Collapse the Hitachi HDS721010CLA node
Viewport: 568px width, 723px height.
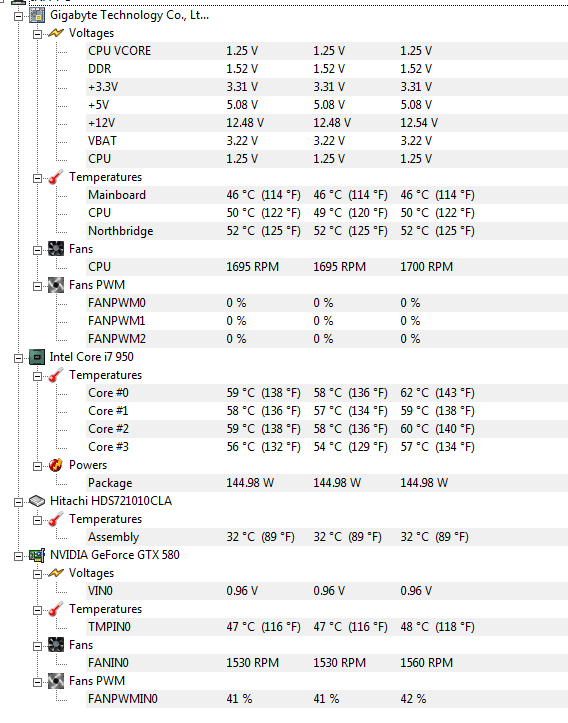point(18,502)
